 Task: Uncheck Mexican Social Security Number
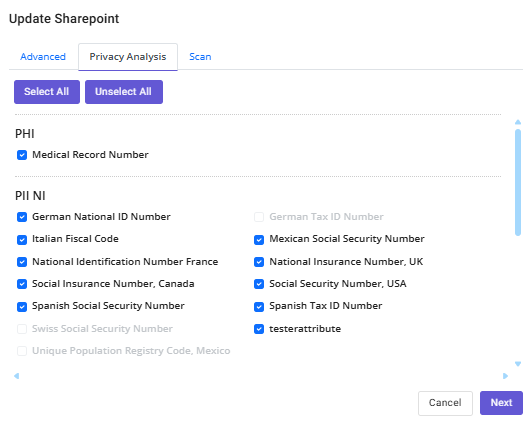click(259, 240)
